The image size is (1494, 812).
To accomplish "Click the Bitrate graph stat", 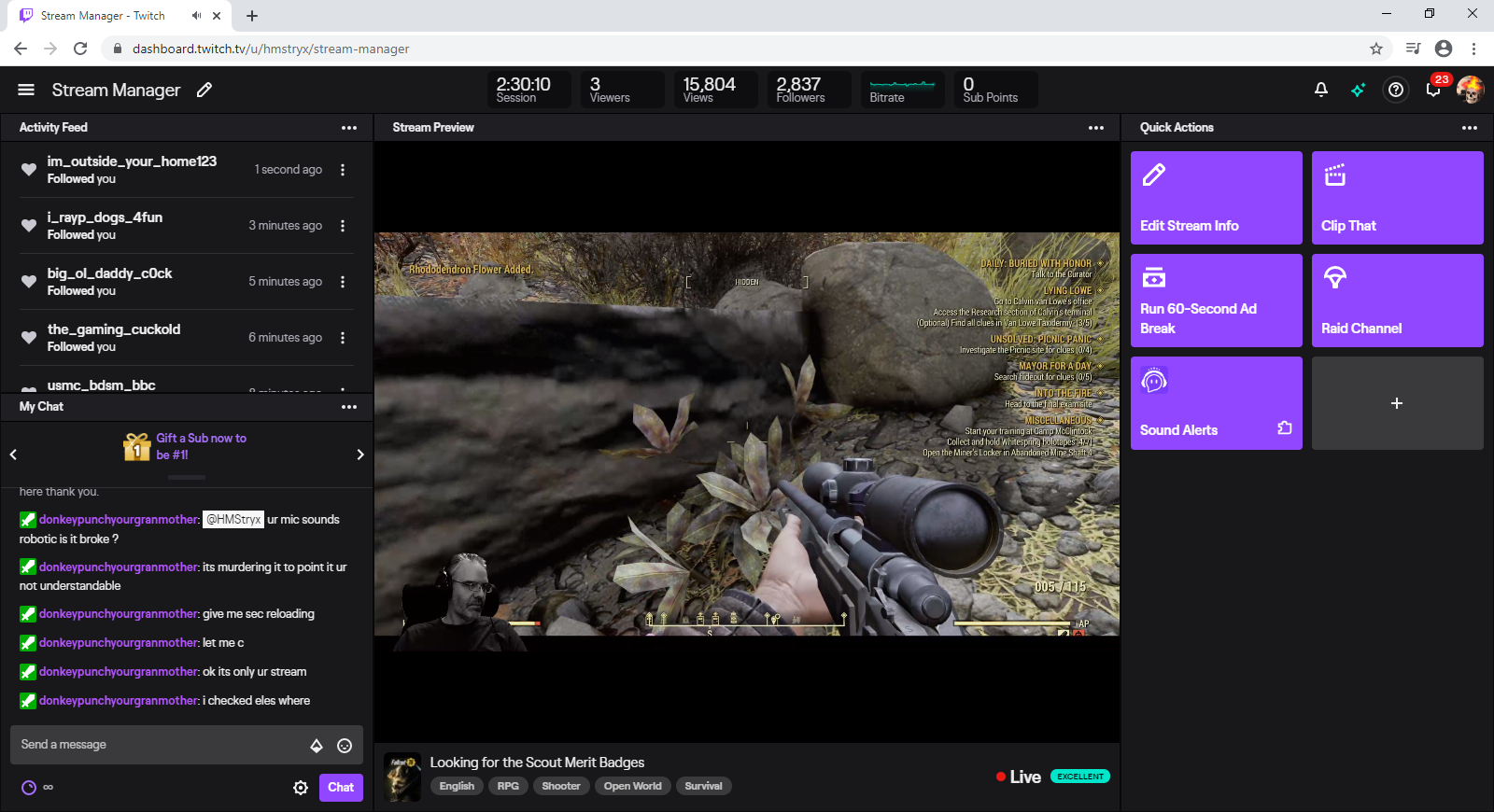I will coord(903,90).
